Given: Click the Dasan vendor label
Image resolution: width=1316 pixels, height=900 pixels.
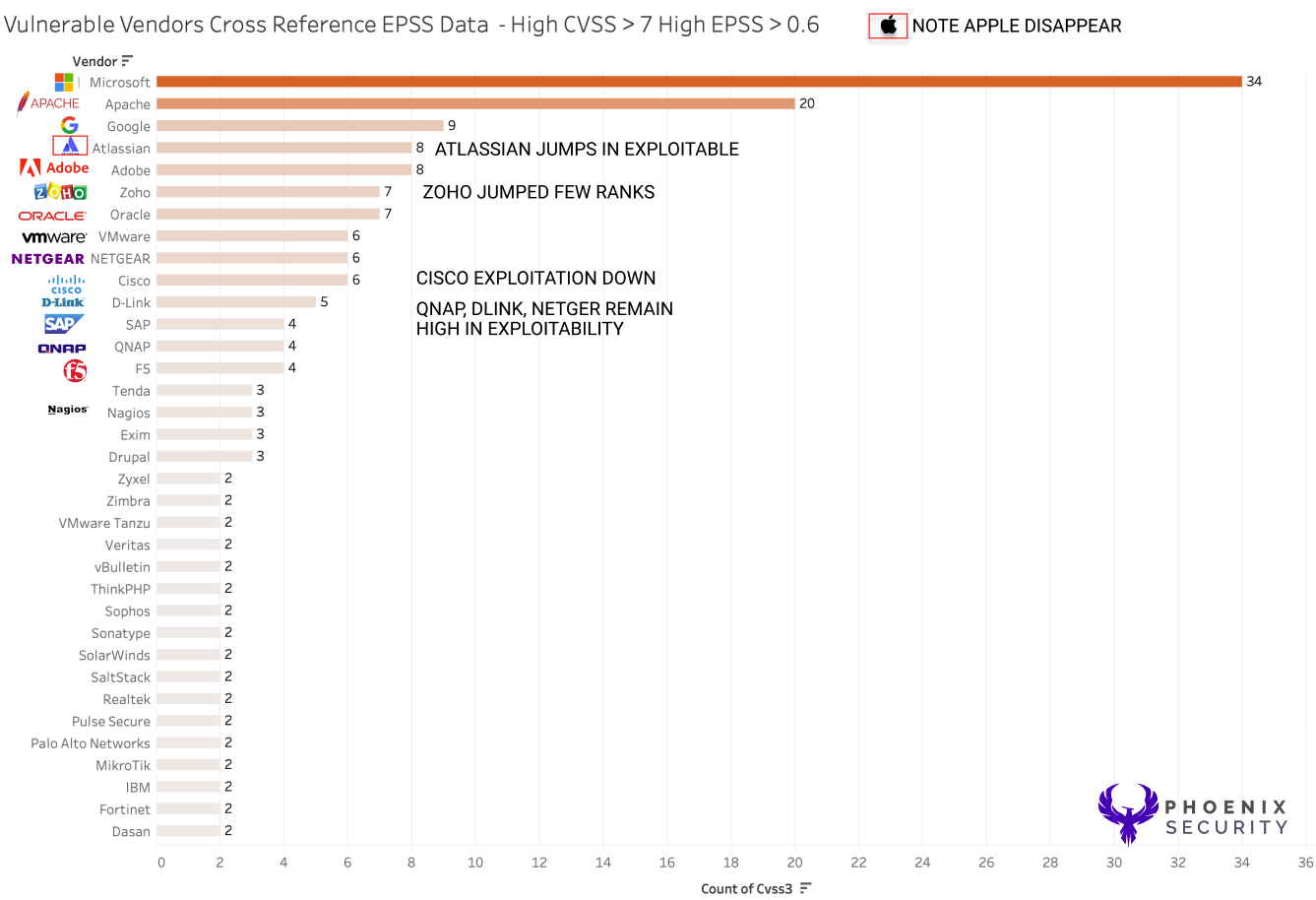Looking at the screenshot, I should pos(131,832).
